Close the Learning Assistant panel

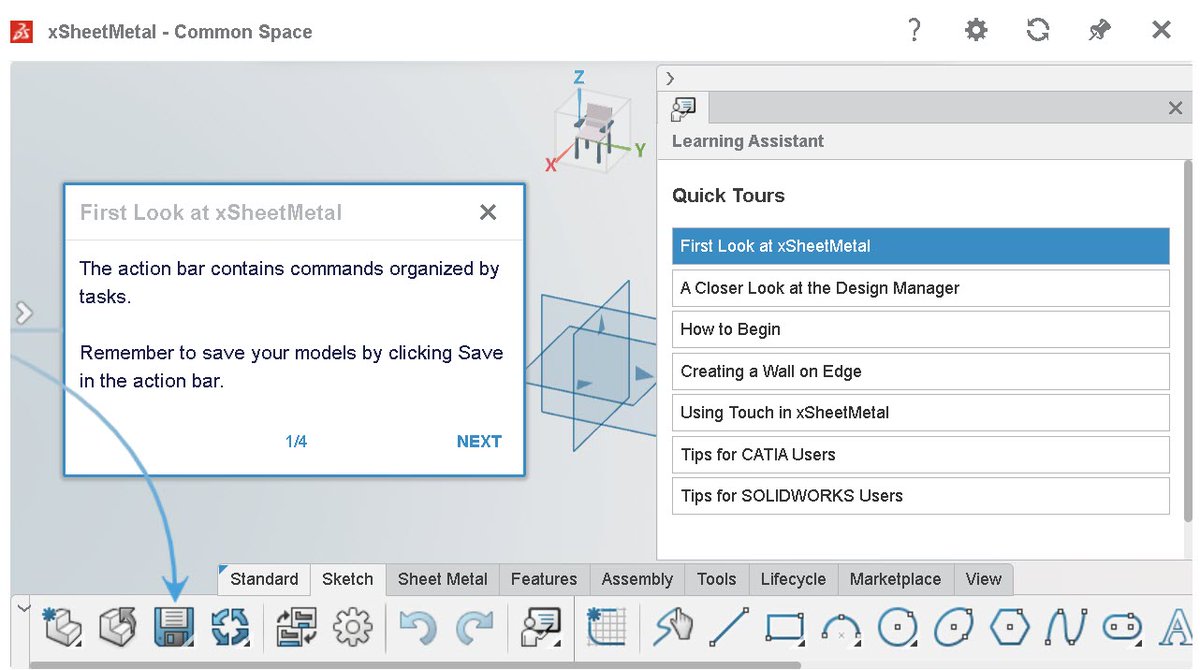(1176, 108)
